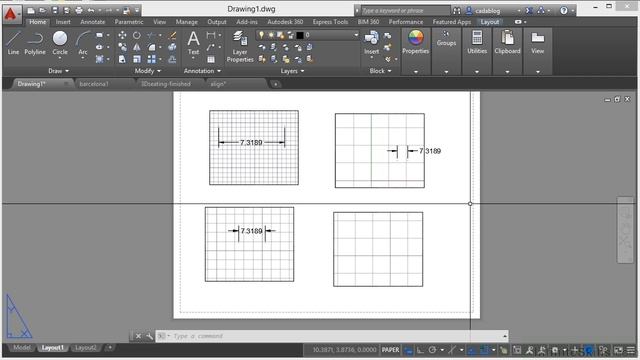
Task: Click the Linear dimension tool
Action: [x=211, y=36]
